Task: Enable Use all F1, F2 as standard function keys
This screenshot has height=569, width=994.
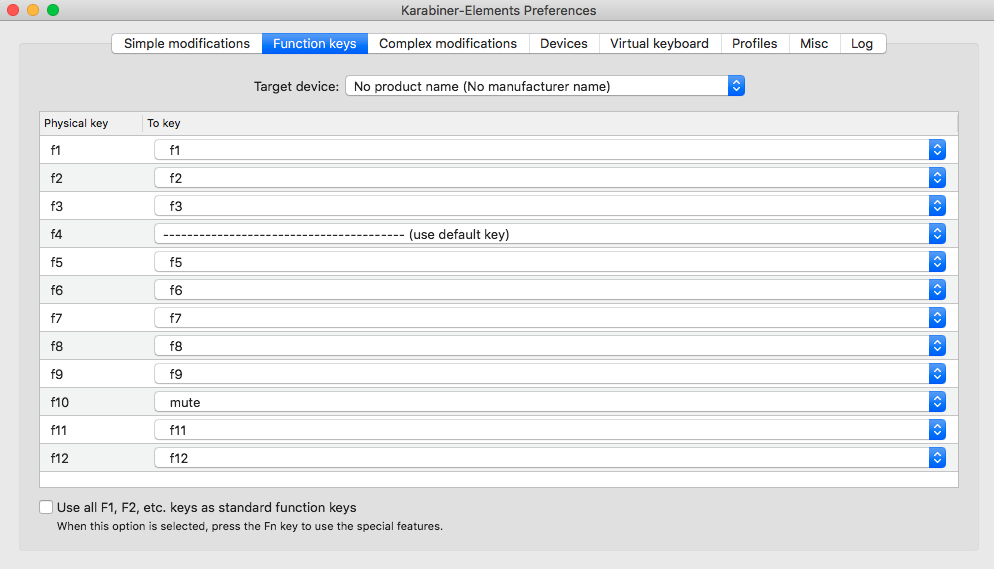Action: 46,507
